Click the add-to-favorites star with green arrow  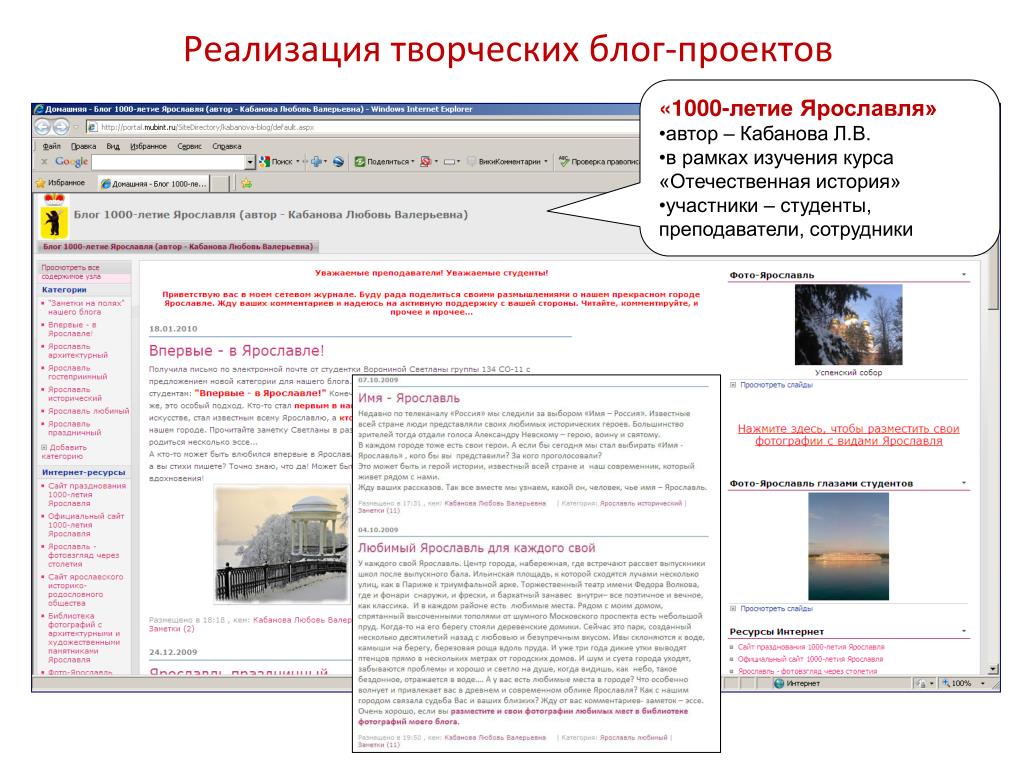[246, 184]
